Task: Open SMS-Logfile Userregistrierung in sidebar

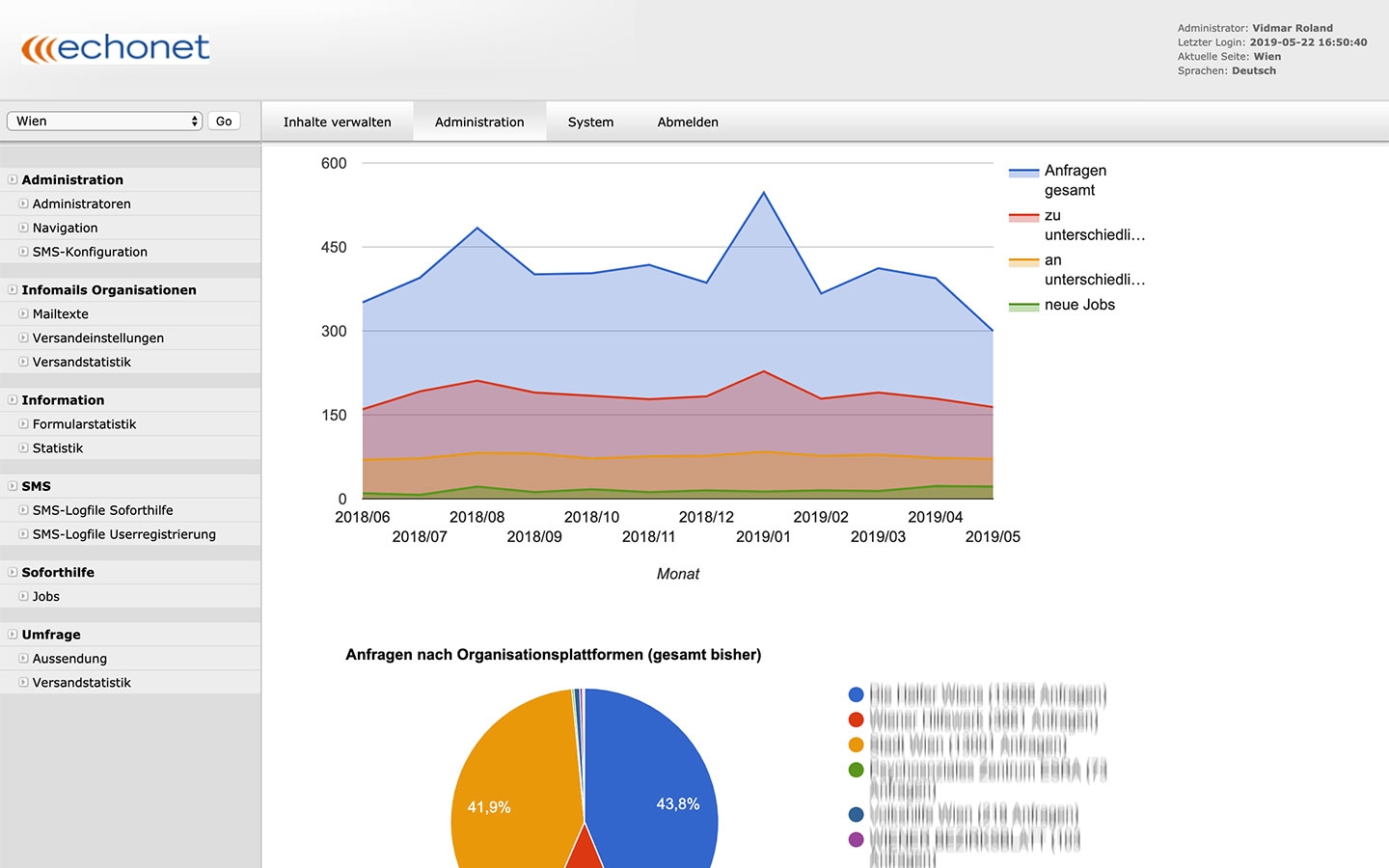Action: coord(123,534)
